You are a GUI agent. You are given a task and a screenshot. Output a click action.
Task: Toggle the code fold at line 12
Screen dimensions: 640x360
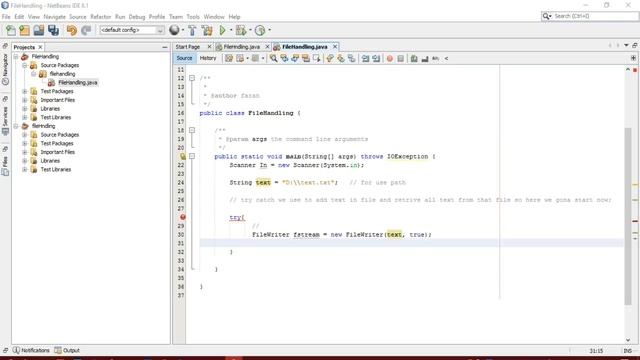[192, 78]
